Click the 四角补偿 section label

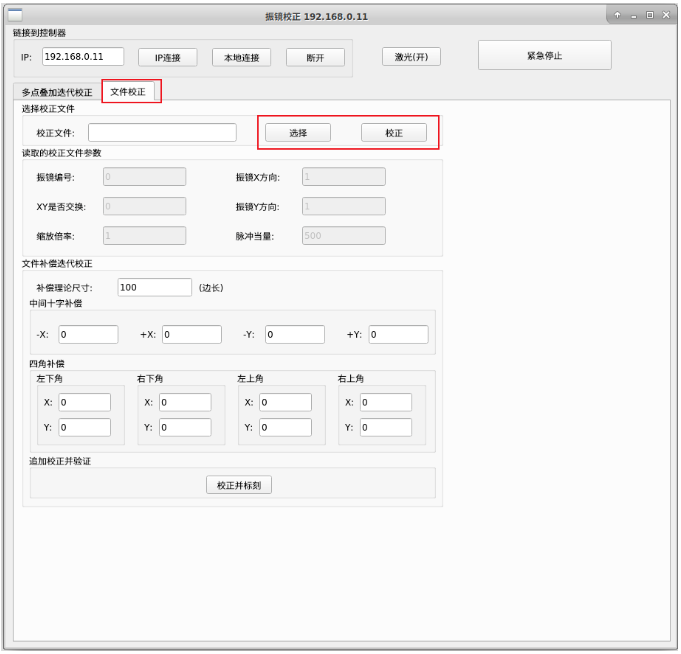tap(47, 364)
